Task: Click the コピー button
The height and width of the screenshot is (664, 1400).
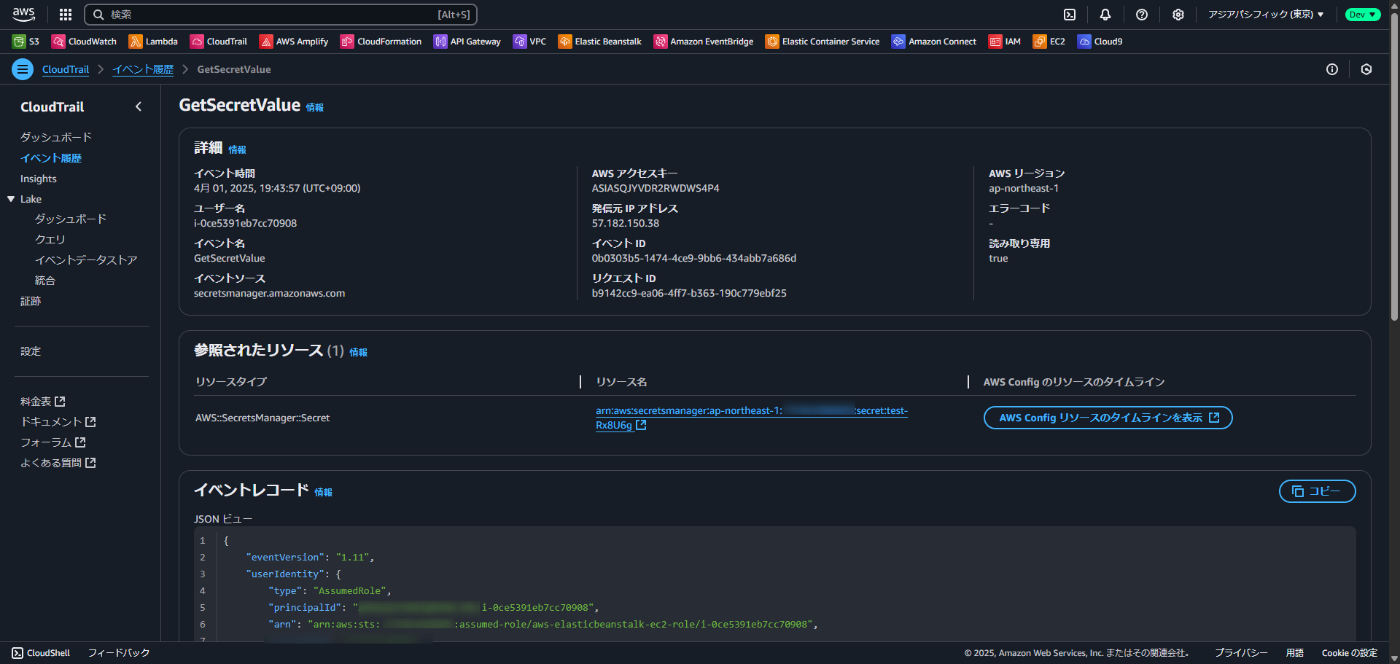Action: pos(1317,491)
